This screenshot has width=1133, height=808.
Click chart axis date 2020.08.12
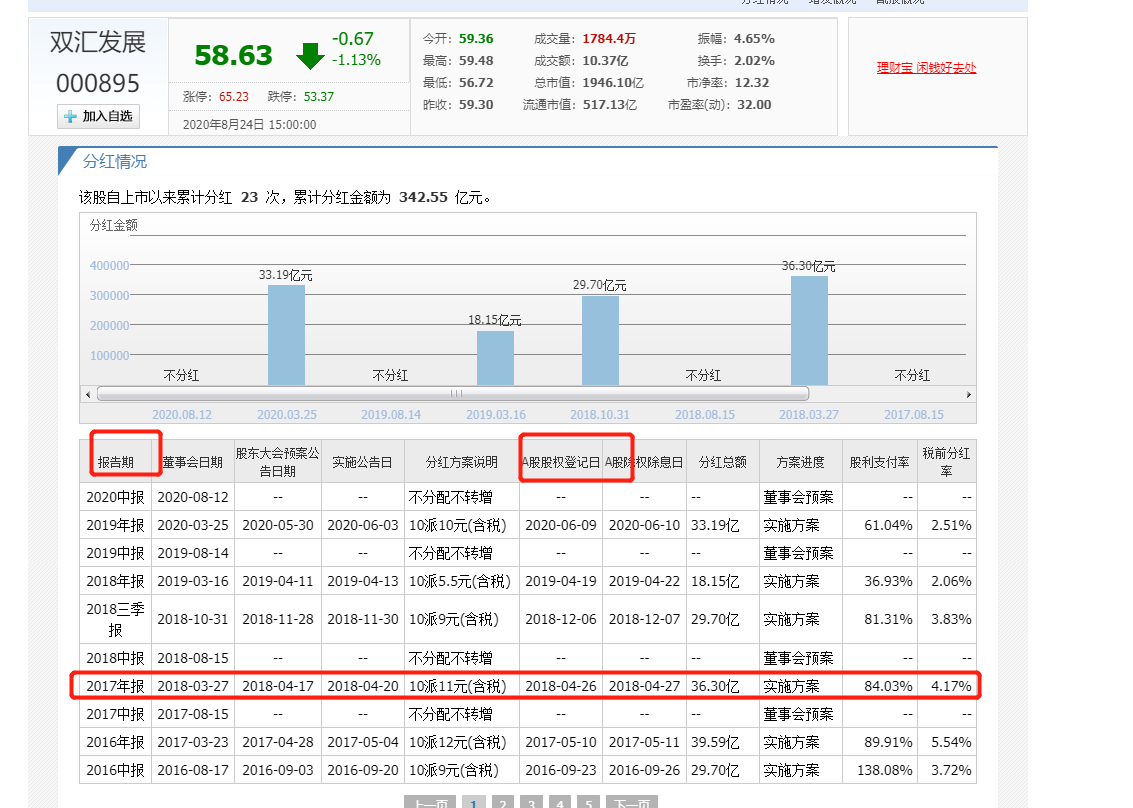[x=182, y=415]
